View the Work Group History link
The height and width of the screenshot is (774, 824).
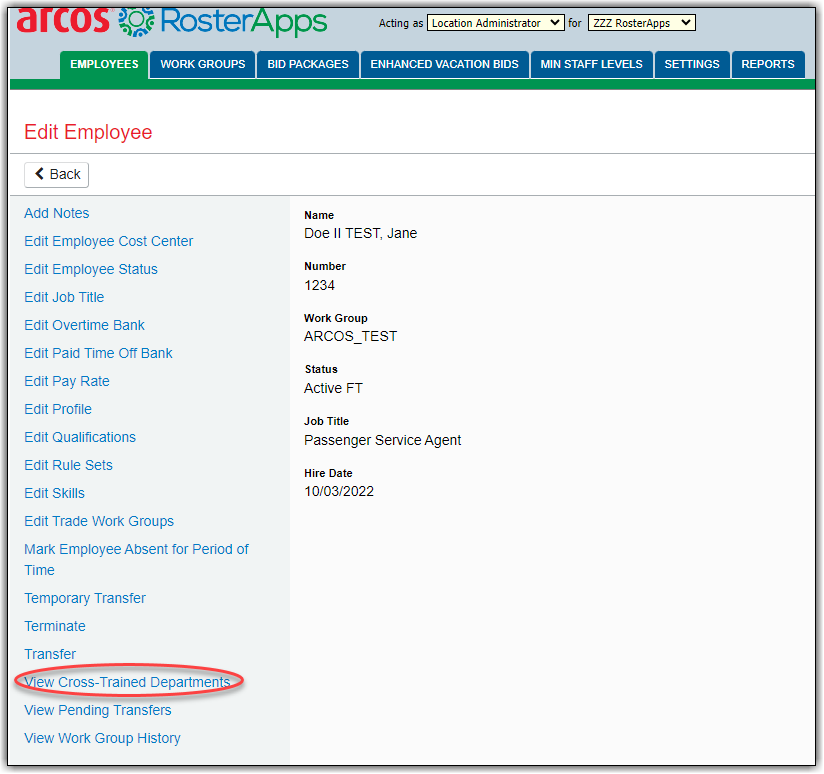pyautogui.click(x=102, y=738)
